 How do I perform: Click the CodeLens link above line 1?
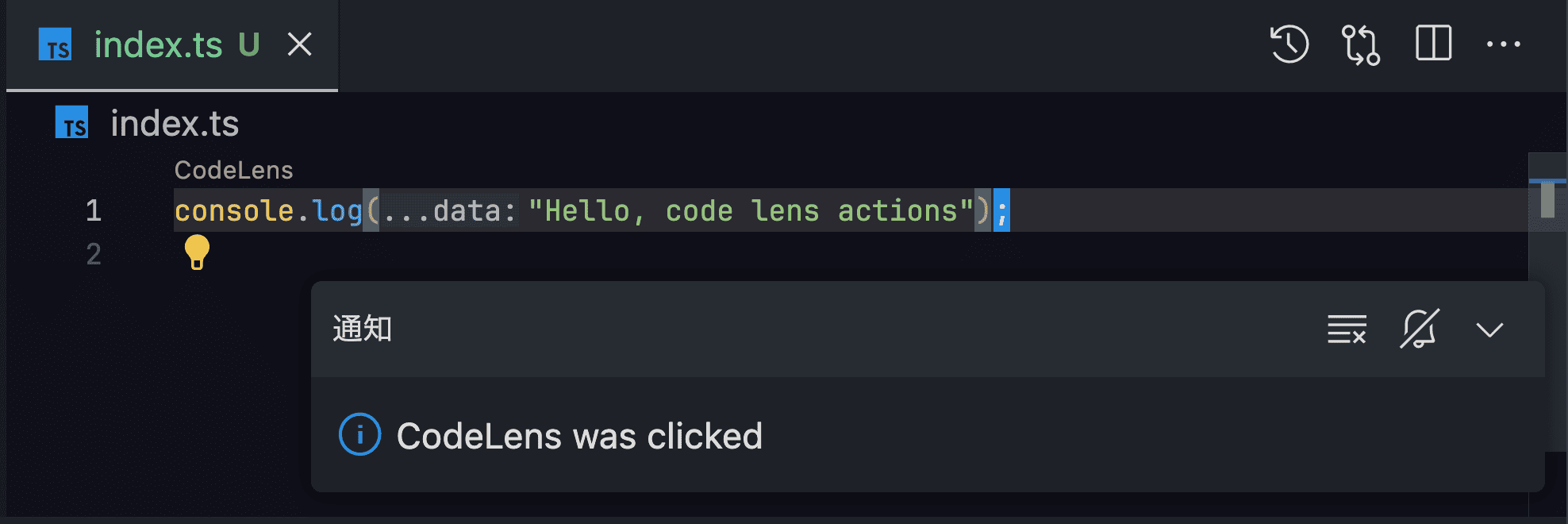tap(233, 170)
